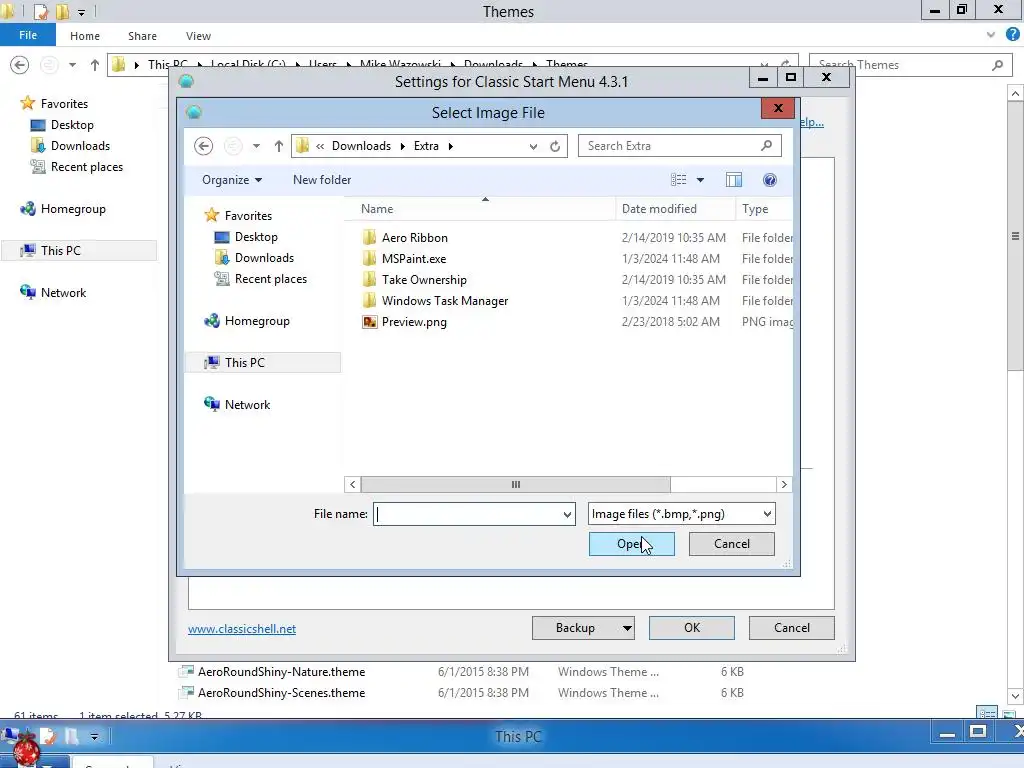The height and width of the screenshot is (768, 1024).
Task: Select AeroRoundShiny-Nature.theme file
Action: pyautogui.click(x=281, y=671)
